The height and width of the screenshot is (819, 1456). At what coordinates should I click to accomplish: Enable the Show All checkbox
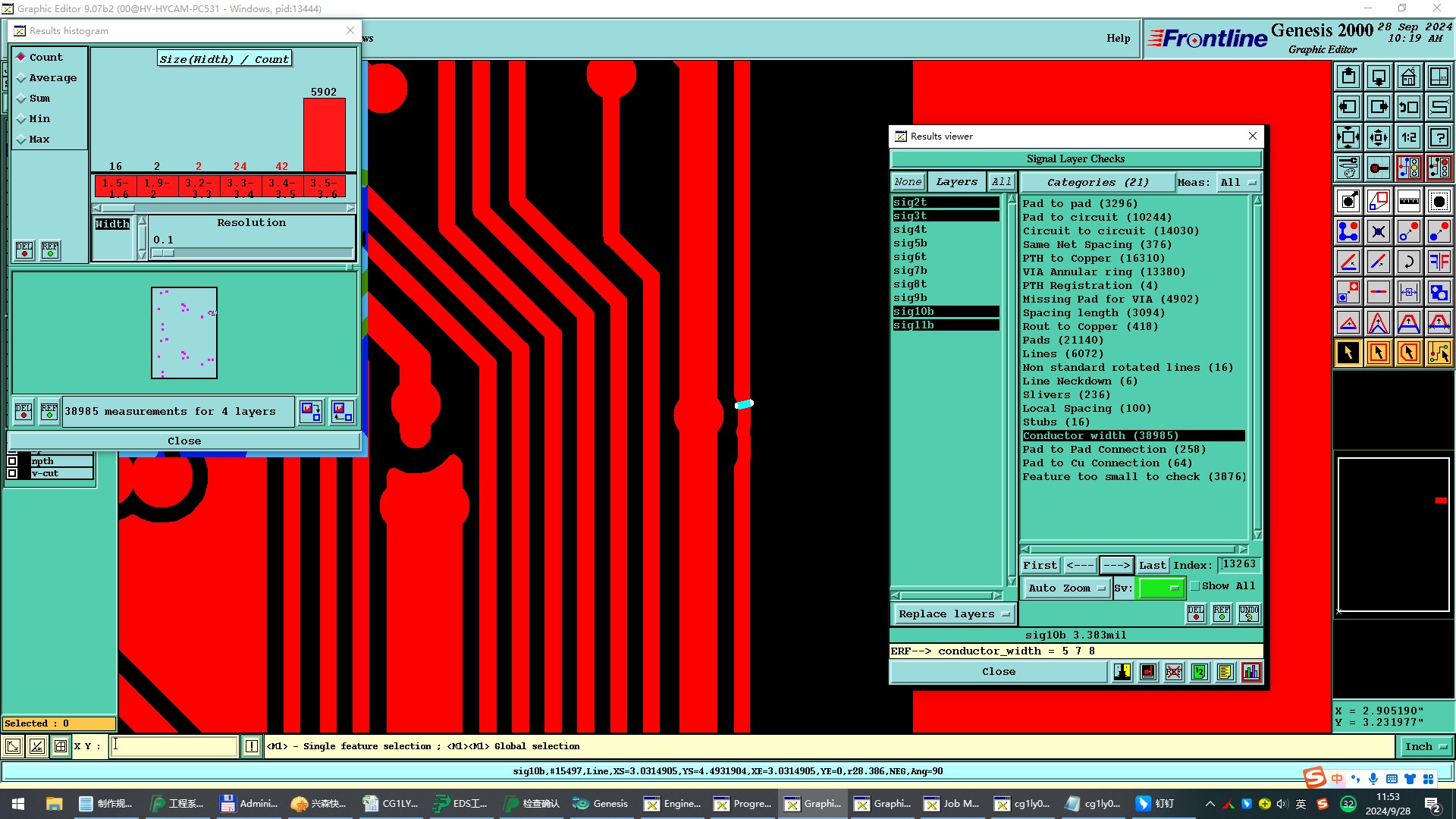click(1195, 586)
